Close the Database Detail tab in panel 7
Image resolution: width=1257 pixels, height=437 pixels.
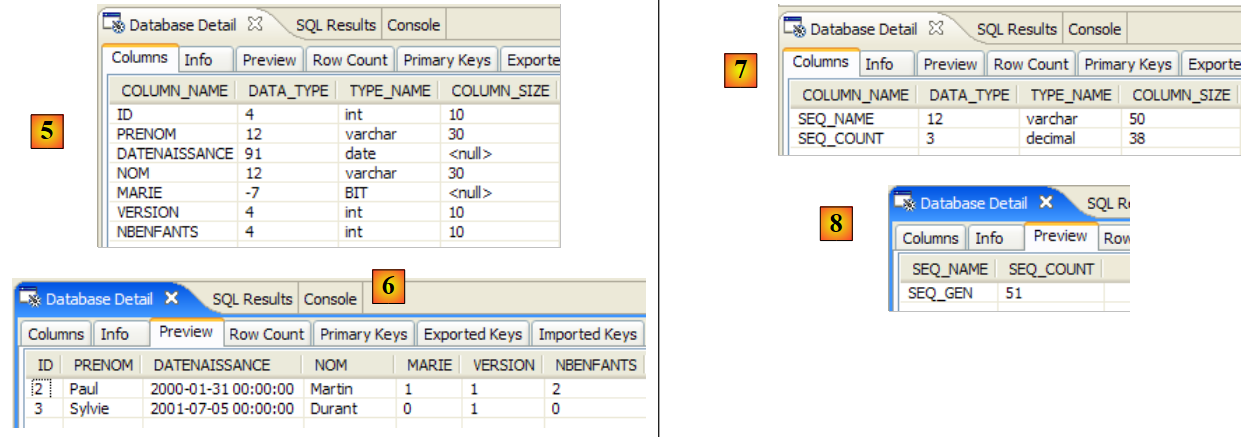click(x=935, y=29)
